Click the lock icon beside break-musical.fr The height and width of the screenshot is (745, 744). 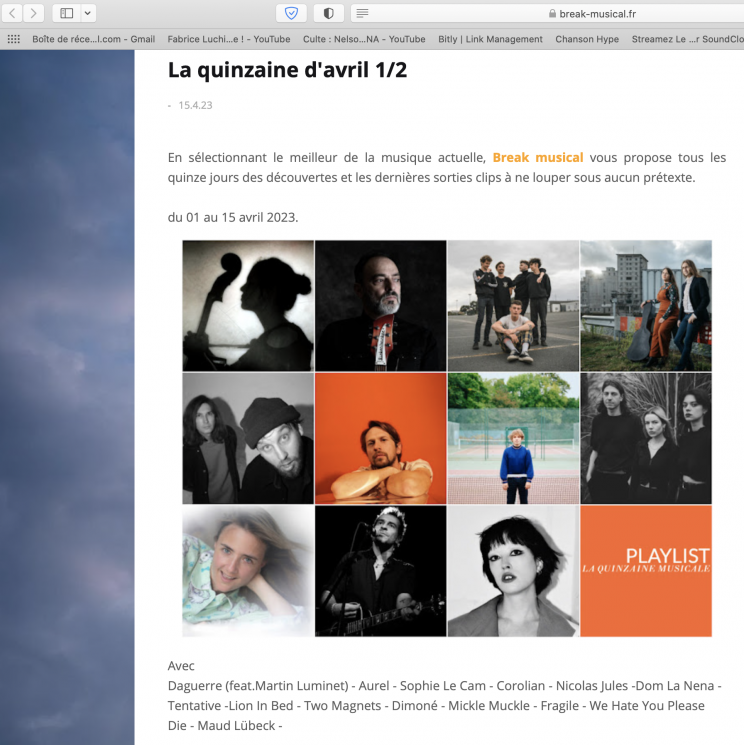(552, 14)
